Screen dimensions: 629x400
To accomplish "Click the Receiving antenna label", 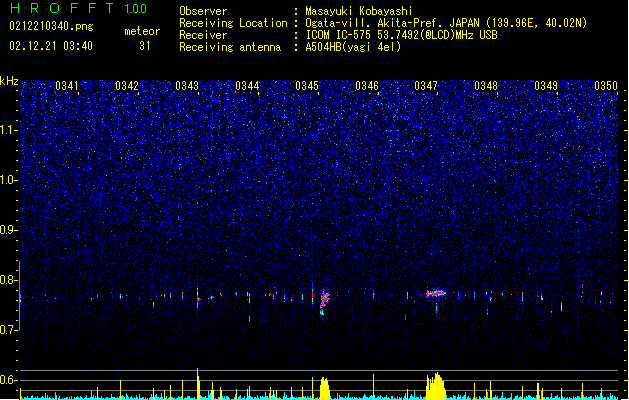I will click(x=230, y=47).
